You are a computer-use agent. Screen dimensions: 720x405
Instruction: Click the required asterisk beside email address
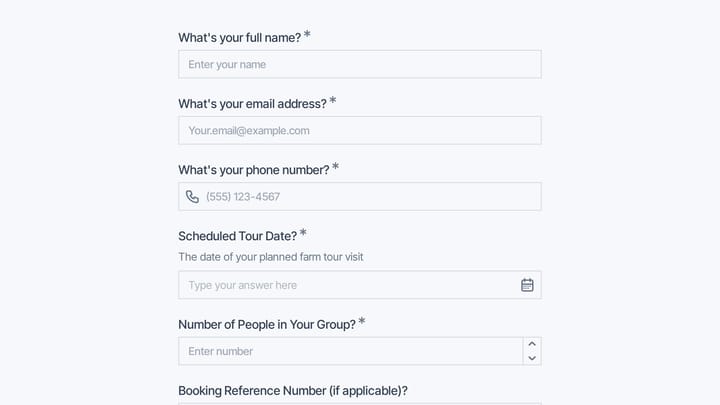point(333,100)
